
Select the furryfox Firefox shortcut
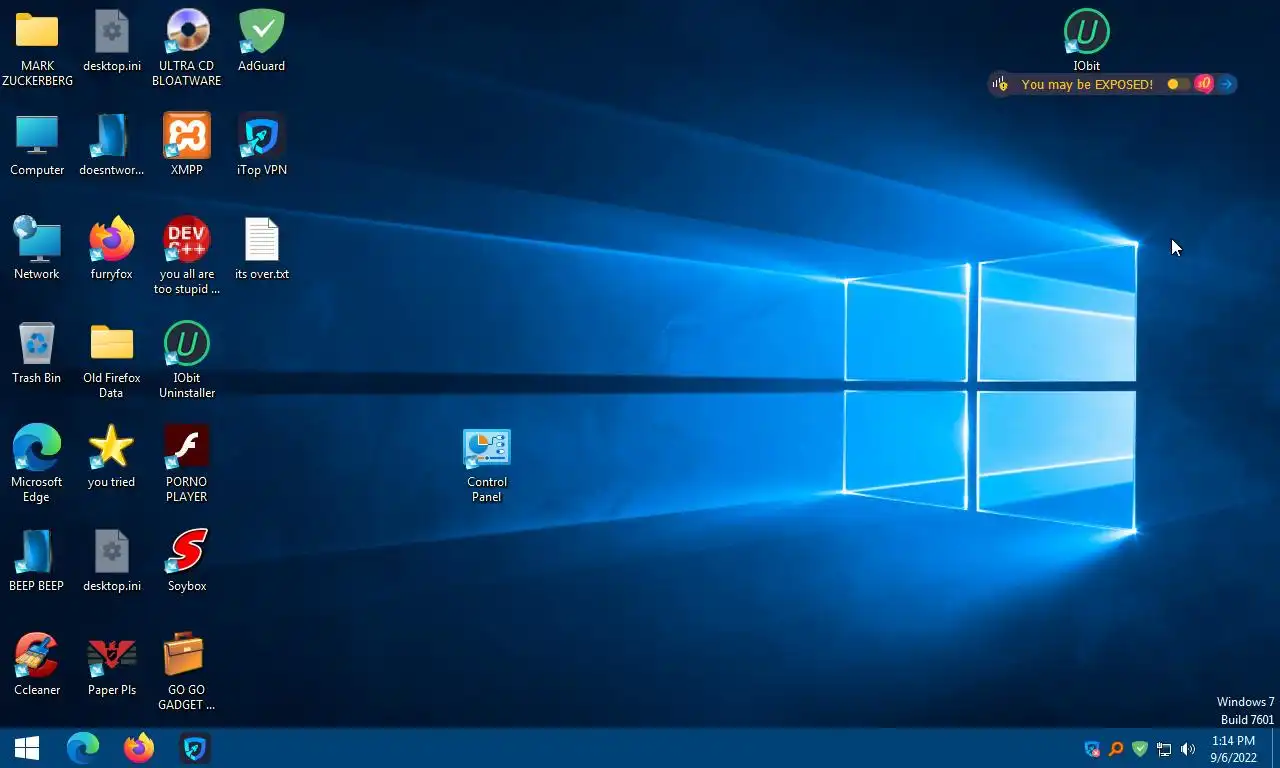(111, 240)
